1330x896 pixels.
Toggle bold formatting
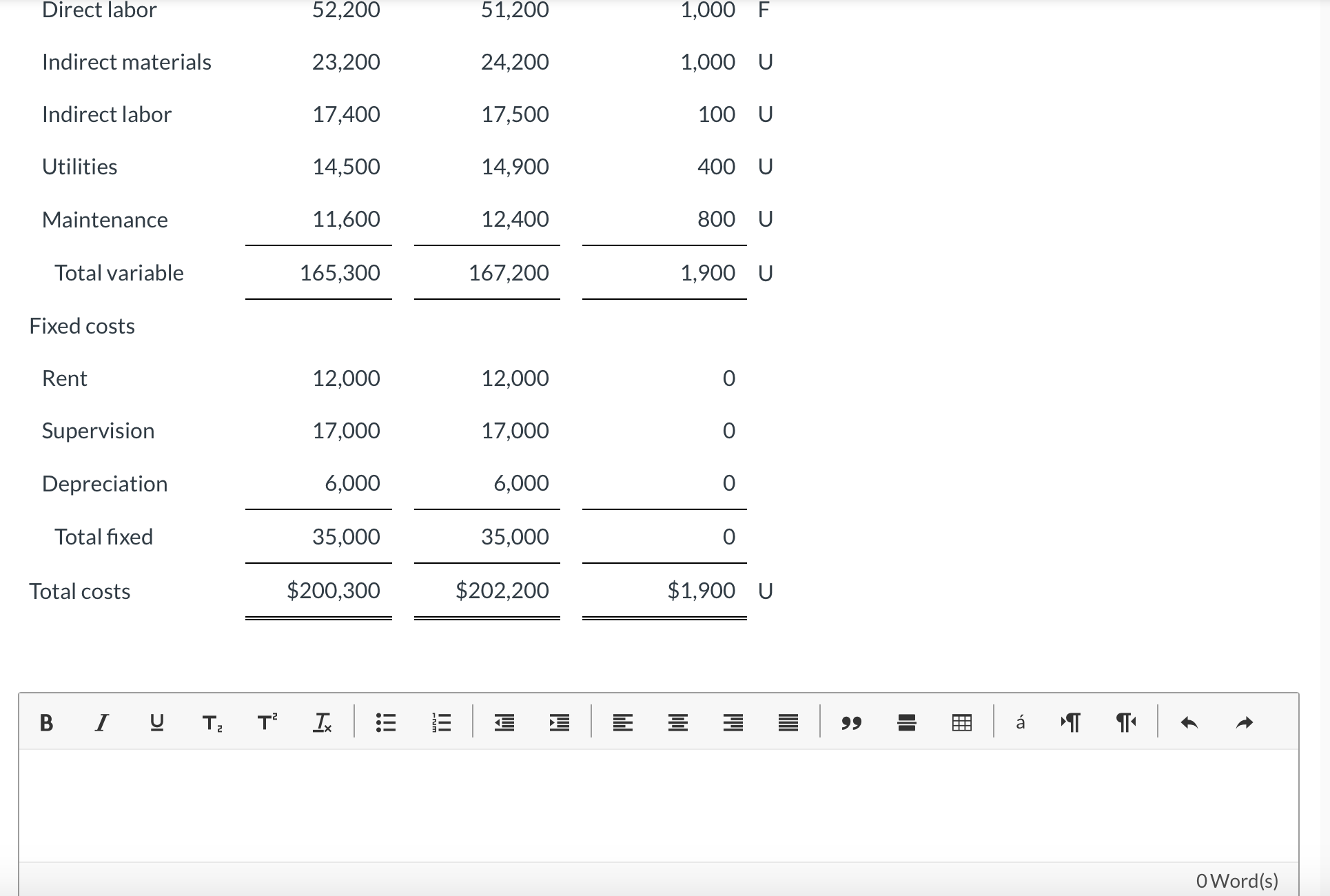(x=46, y=722)
